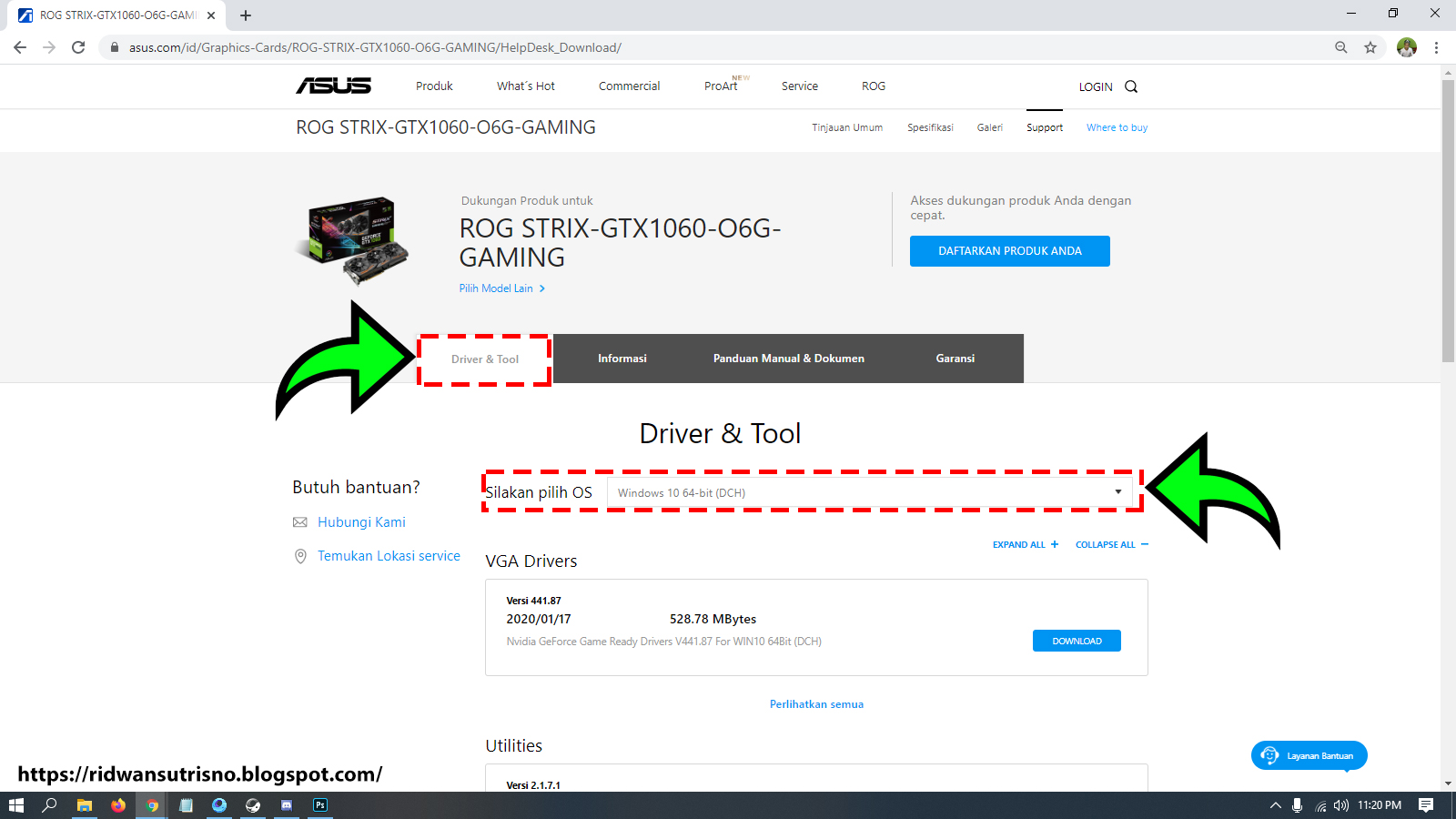Reload the page with the refresh icon
Image resolution: width=1456 pixels, height=819 pixels.
point(78,47)
